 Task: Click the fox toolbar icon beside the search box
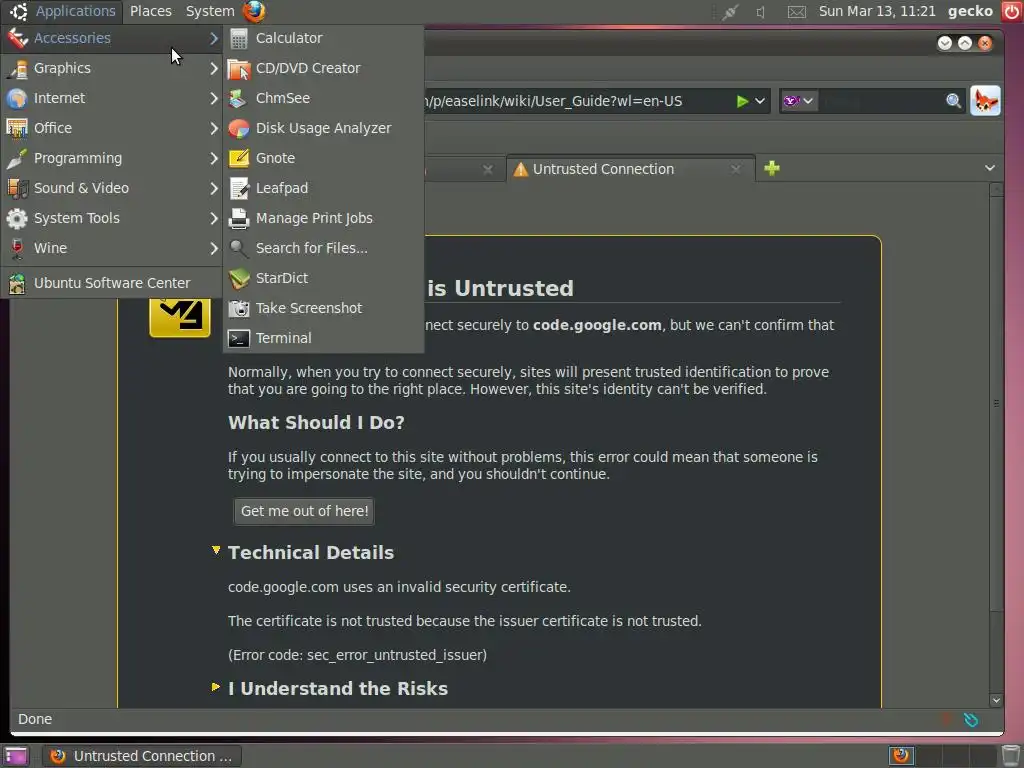(985, 101)
